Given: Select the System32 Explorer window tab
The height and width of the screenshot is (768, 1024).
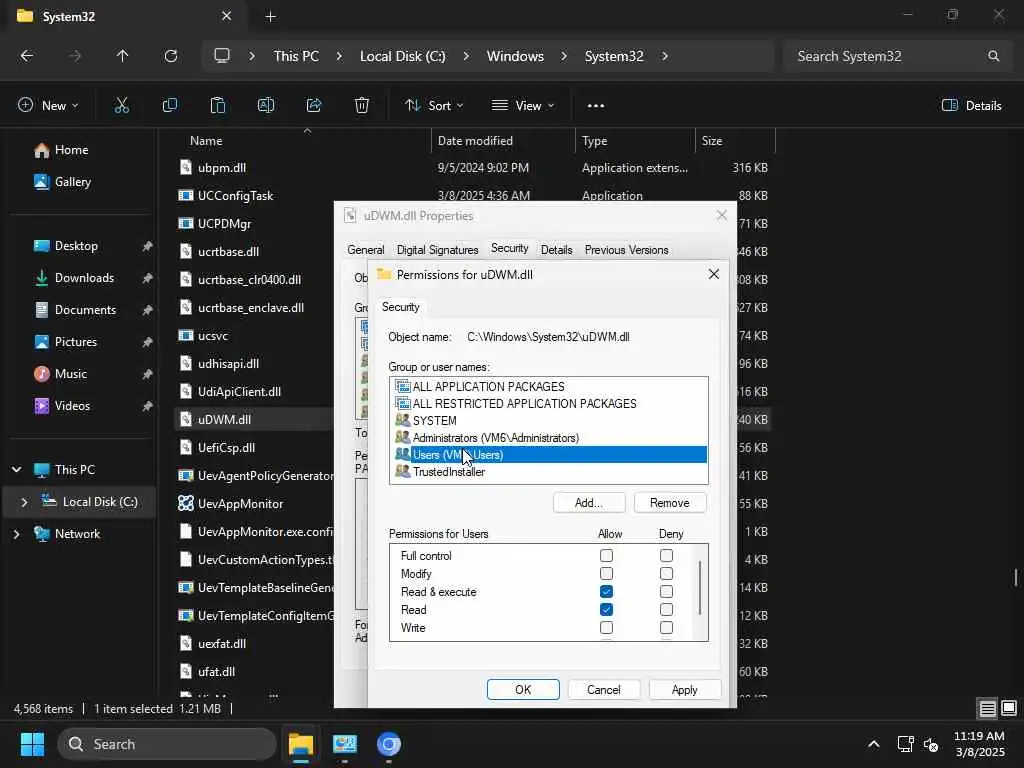Looking at the screenshot, I should 124,17.
